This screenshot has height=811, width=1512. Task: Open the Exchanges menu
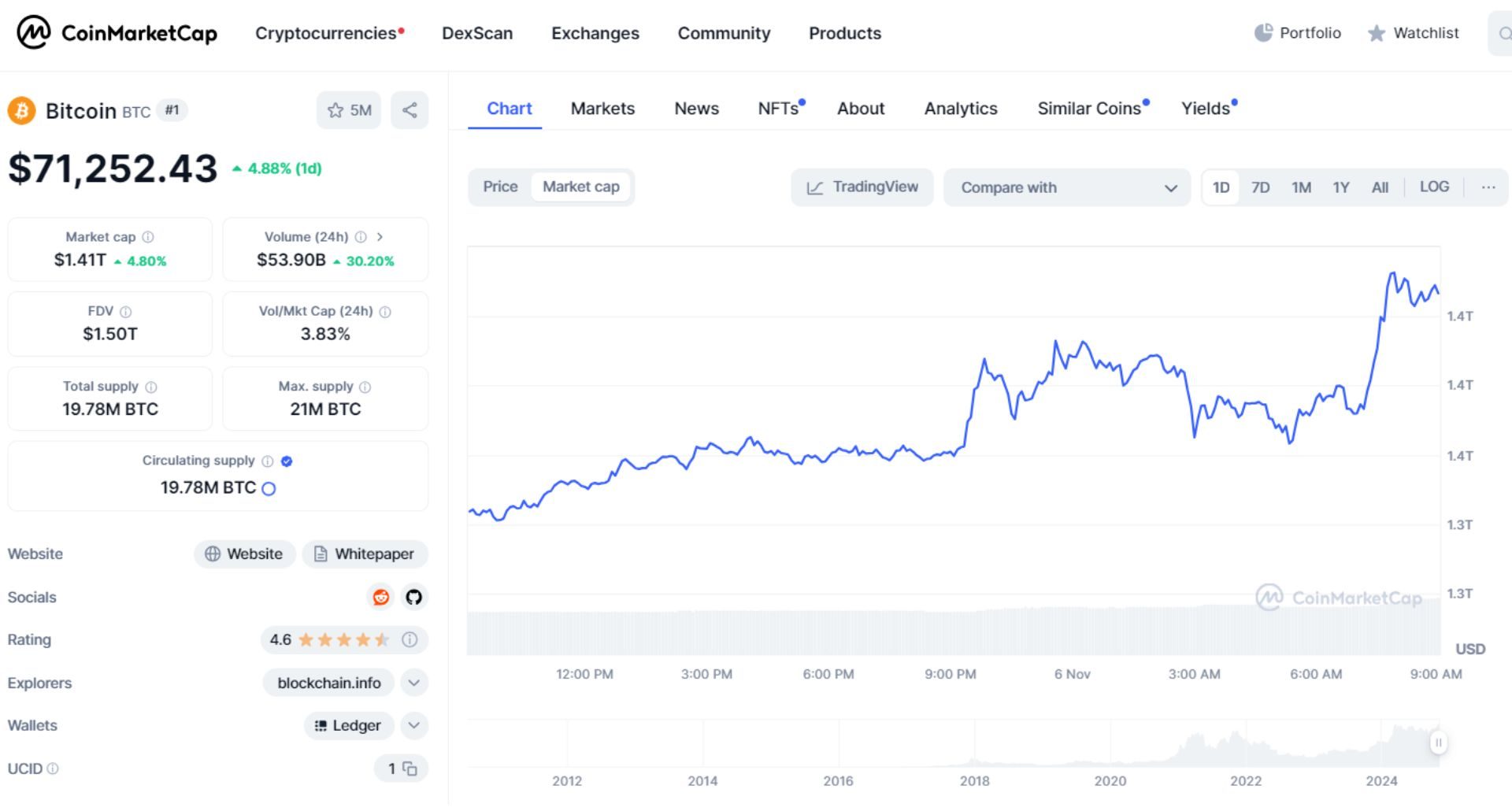(x=595, y=33)
